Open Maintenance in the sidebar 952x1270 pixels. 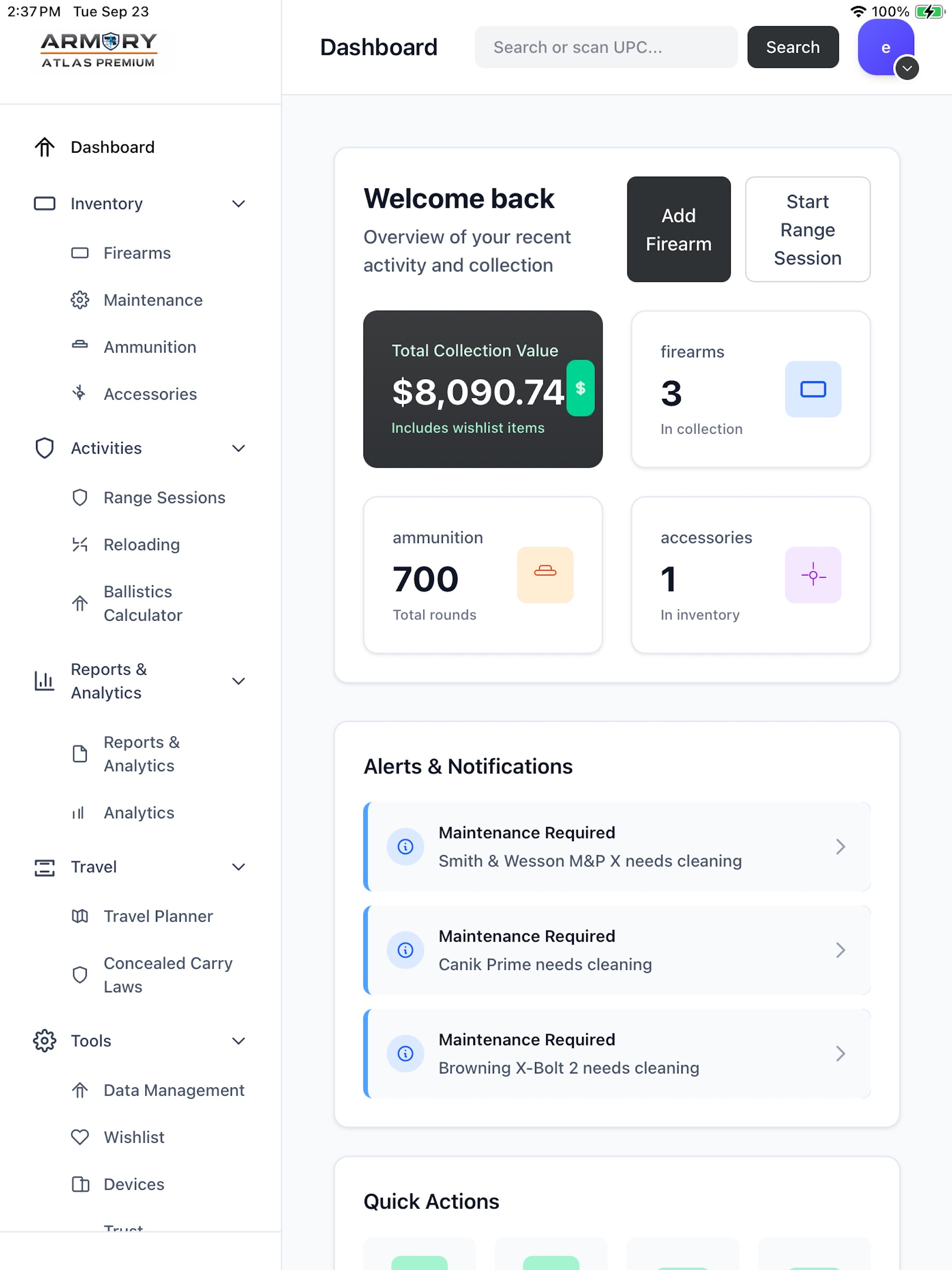[153, 300]
